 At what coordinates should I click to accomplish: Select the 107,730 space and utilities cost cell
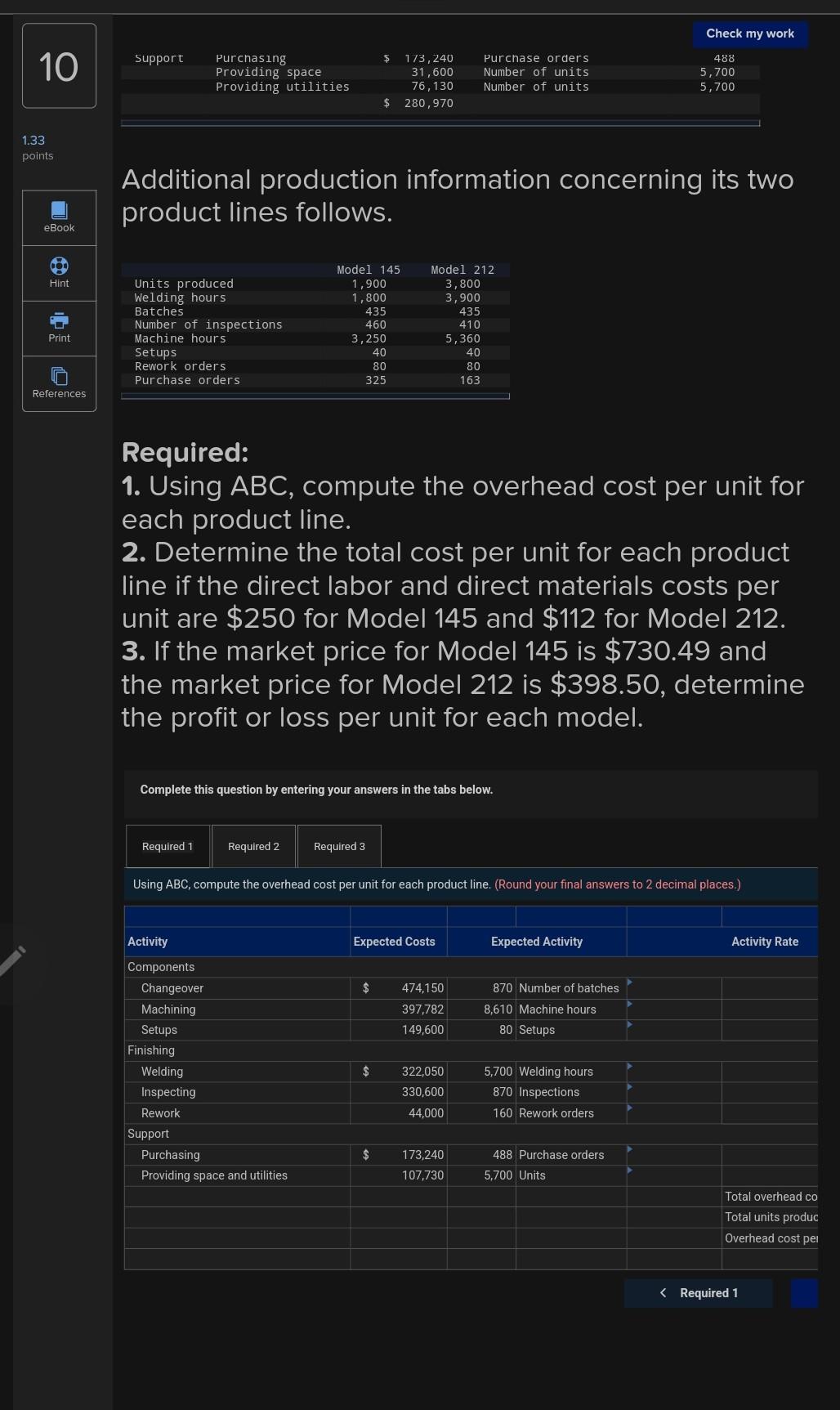click(399, 1175)
